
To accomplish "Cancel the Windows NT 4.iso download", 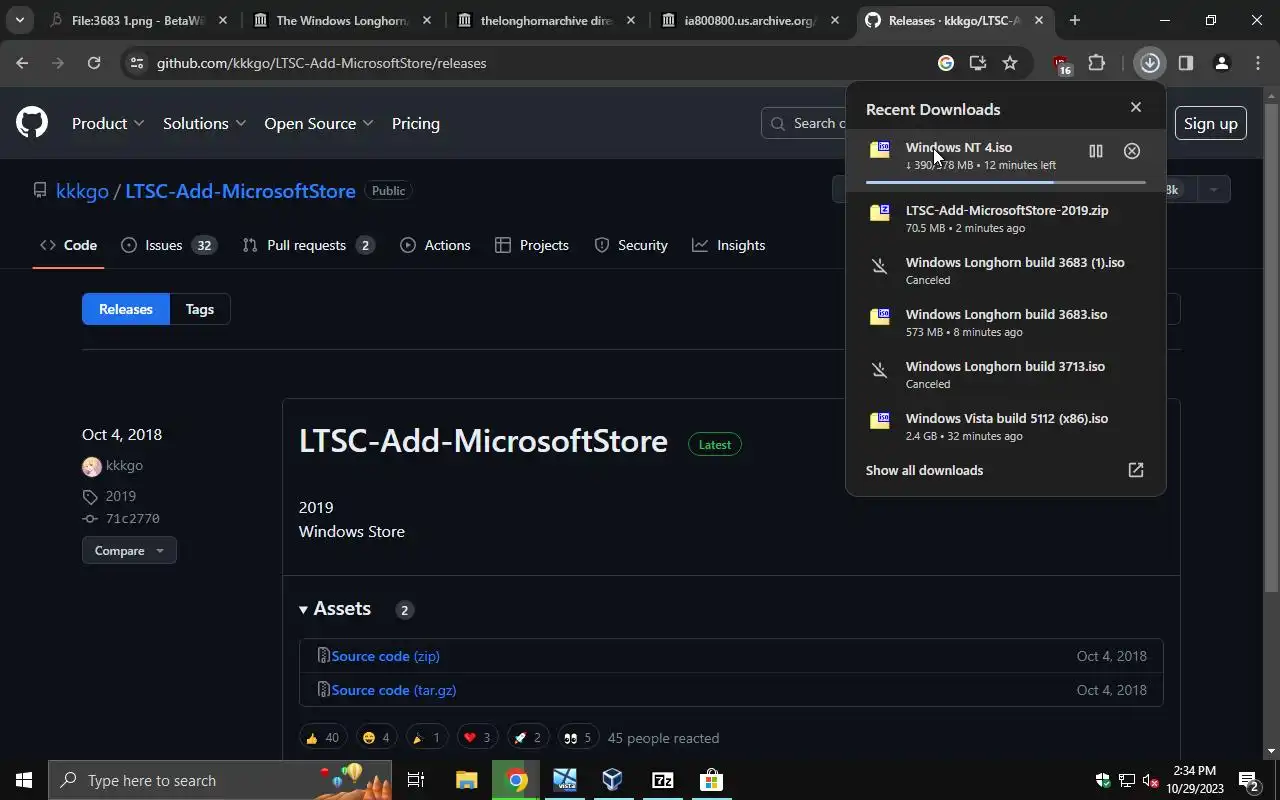I will [x=1132, y=151].
